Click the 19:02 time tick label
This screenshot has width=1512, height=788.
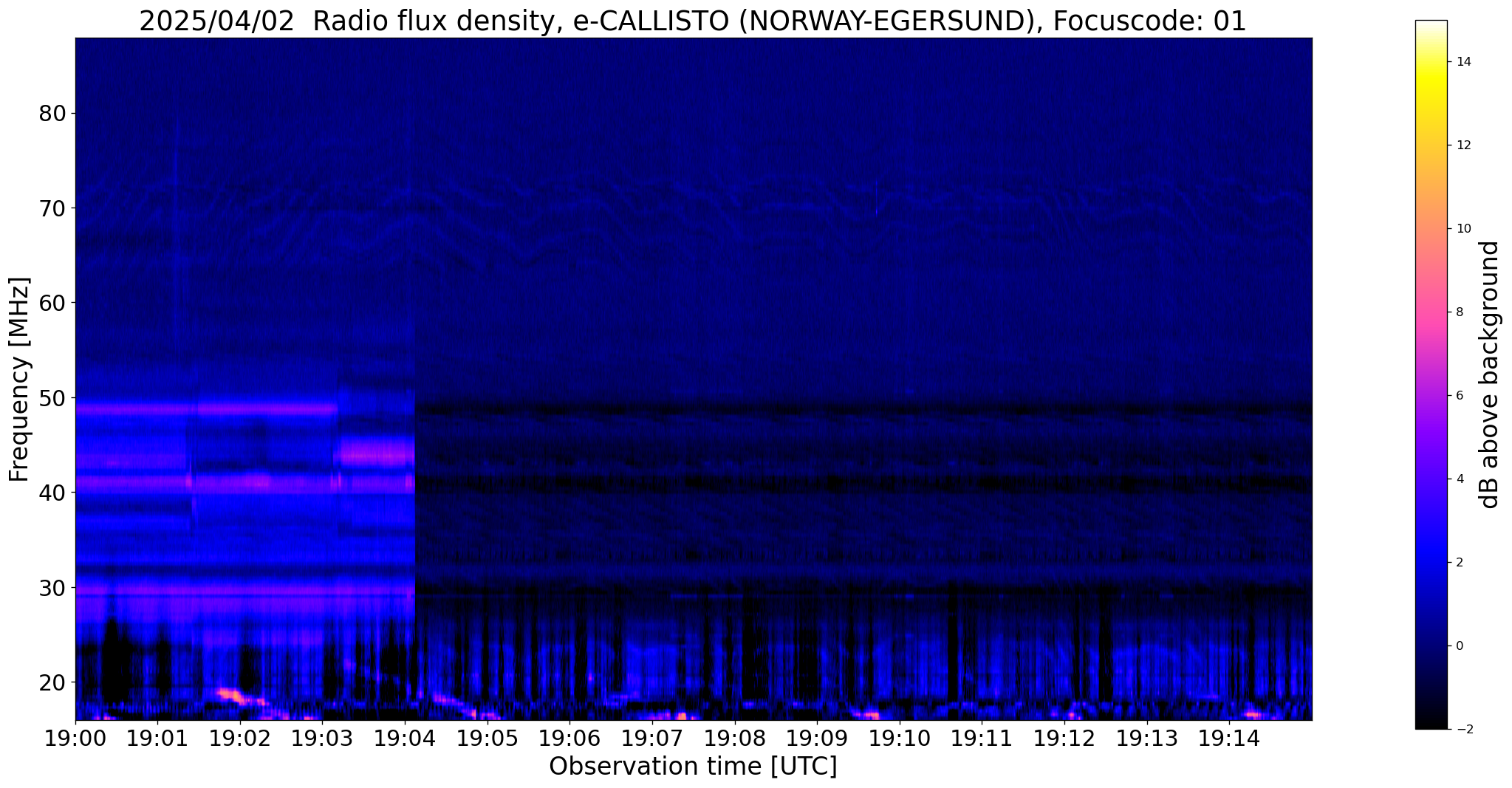[240, 738]
